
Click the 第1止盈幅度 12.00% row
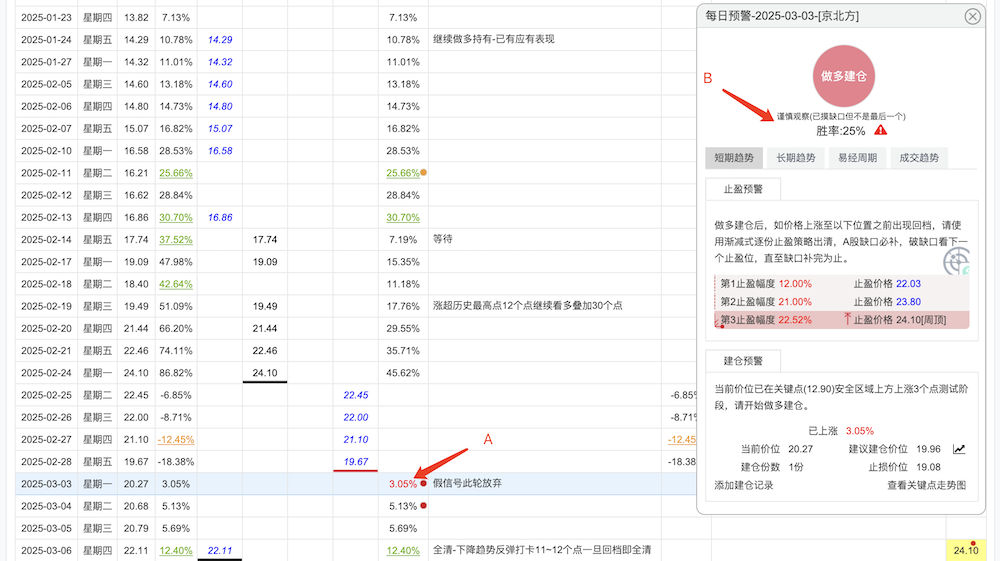click(842, 284)
